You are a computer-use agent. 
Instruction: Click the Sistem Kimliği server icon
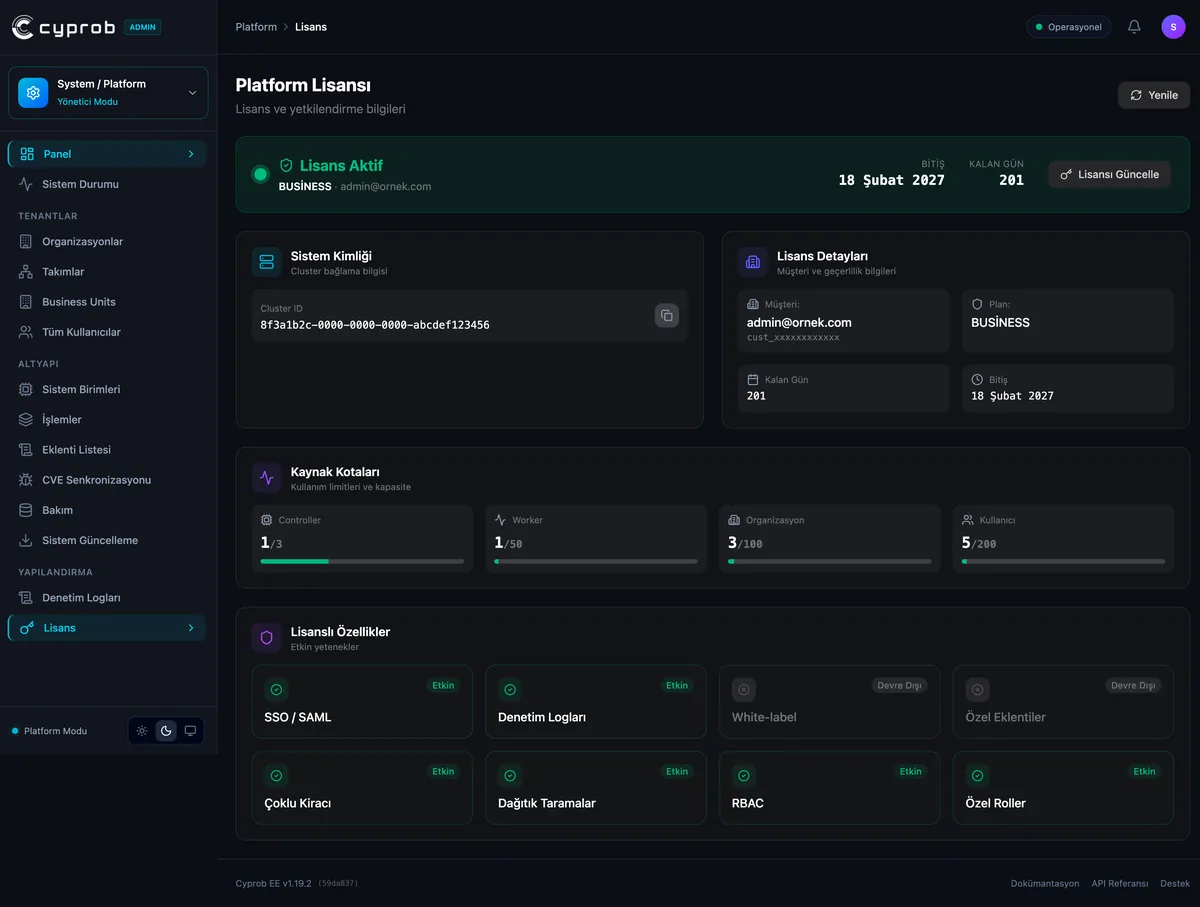pos(266,262)
